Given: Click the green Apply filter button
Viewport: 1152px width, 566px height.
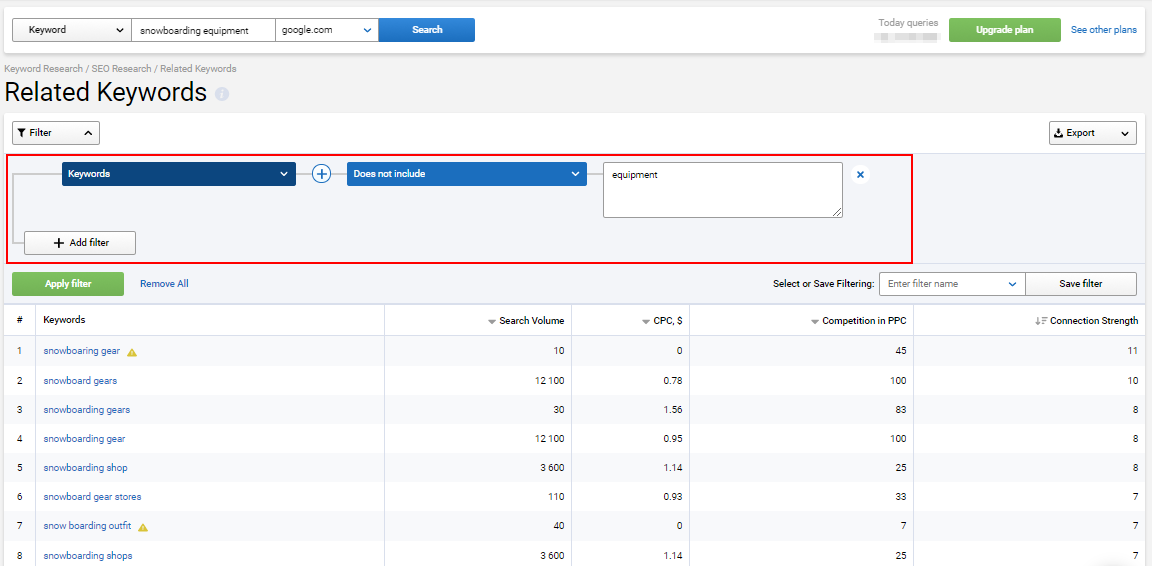Looking at the screenshot, I should (68, 284).
